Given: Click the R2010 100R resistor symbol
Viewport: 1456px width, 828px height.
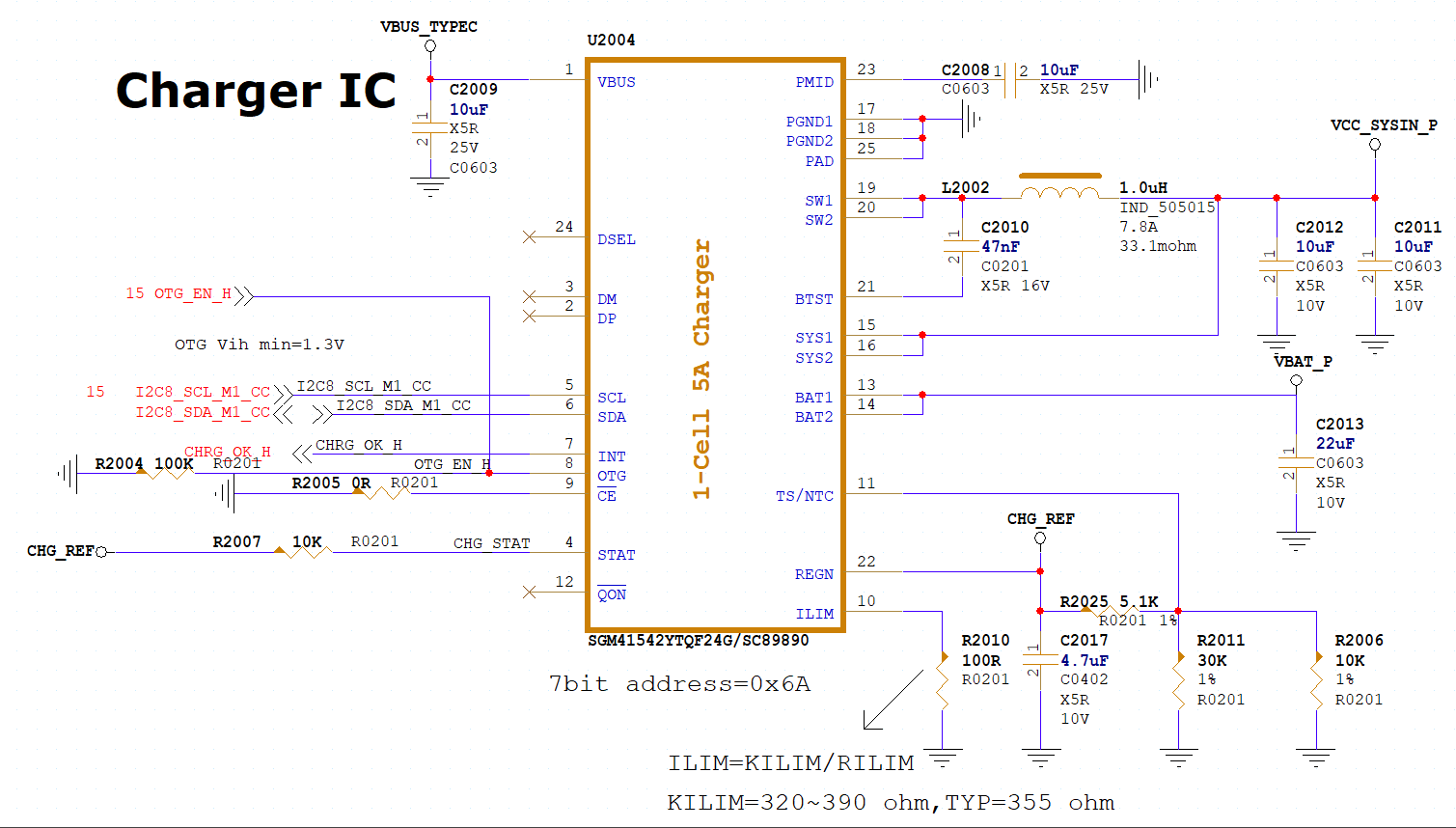Looking at the screenshot, I should [x=943, y=680].
